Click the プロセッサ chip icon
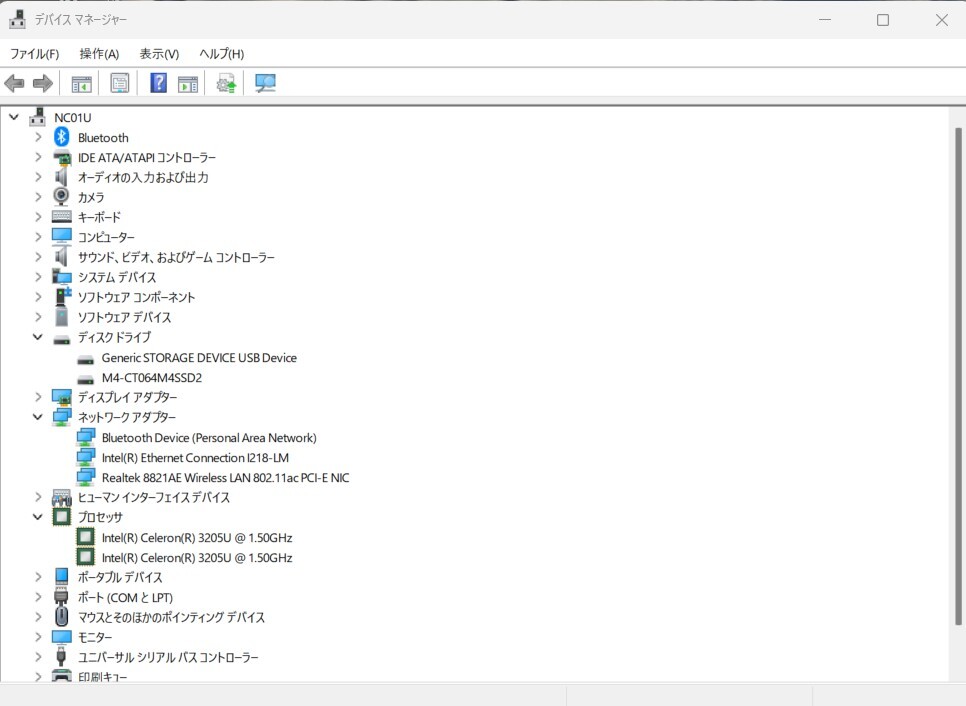 62,516
